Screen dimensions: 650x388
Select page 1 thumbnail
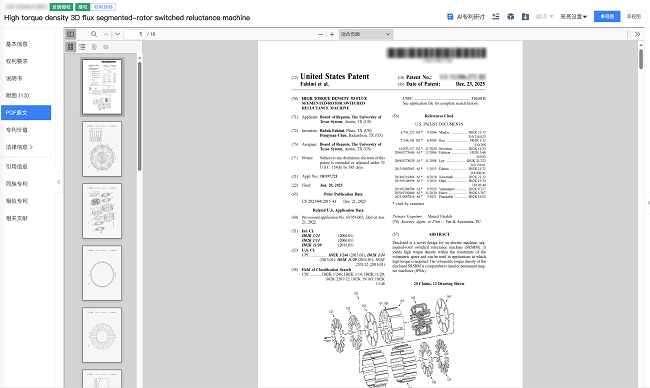102,87
